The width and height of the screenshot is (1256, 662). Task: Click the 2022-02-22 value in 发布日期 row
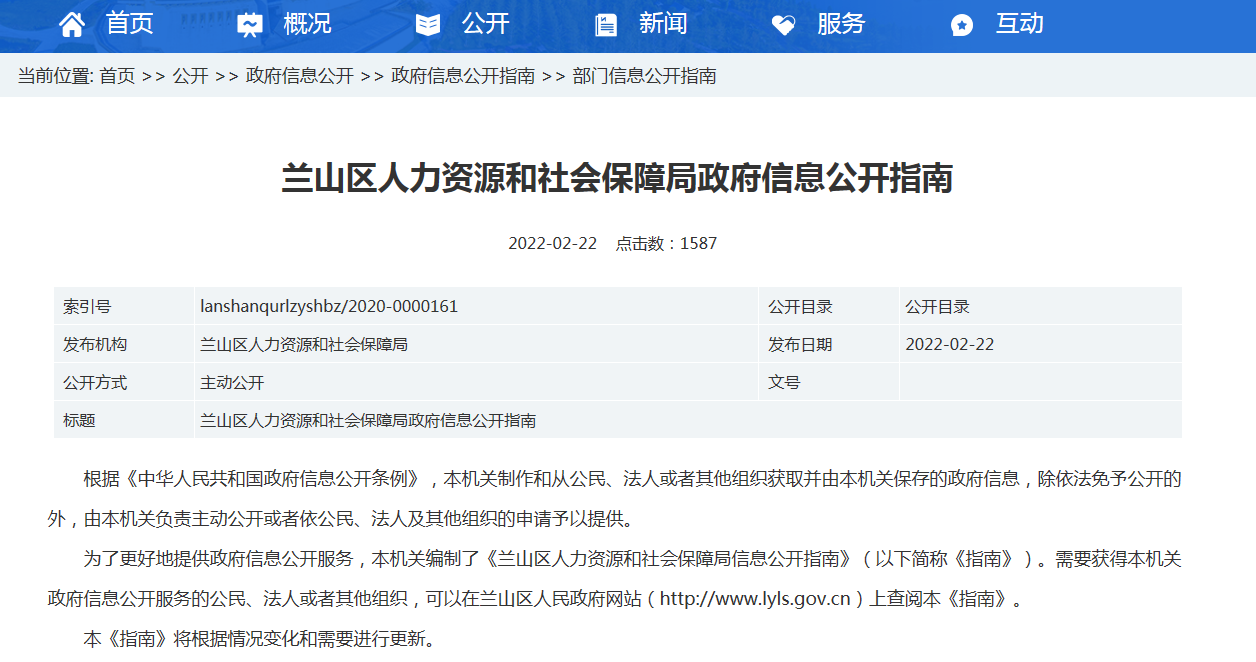pos(950,344)
